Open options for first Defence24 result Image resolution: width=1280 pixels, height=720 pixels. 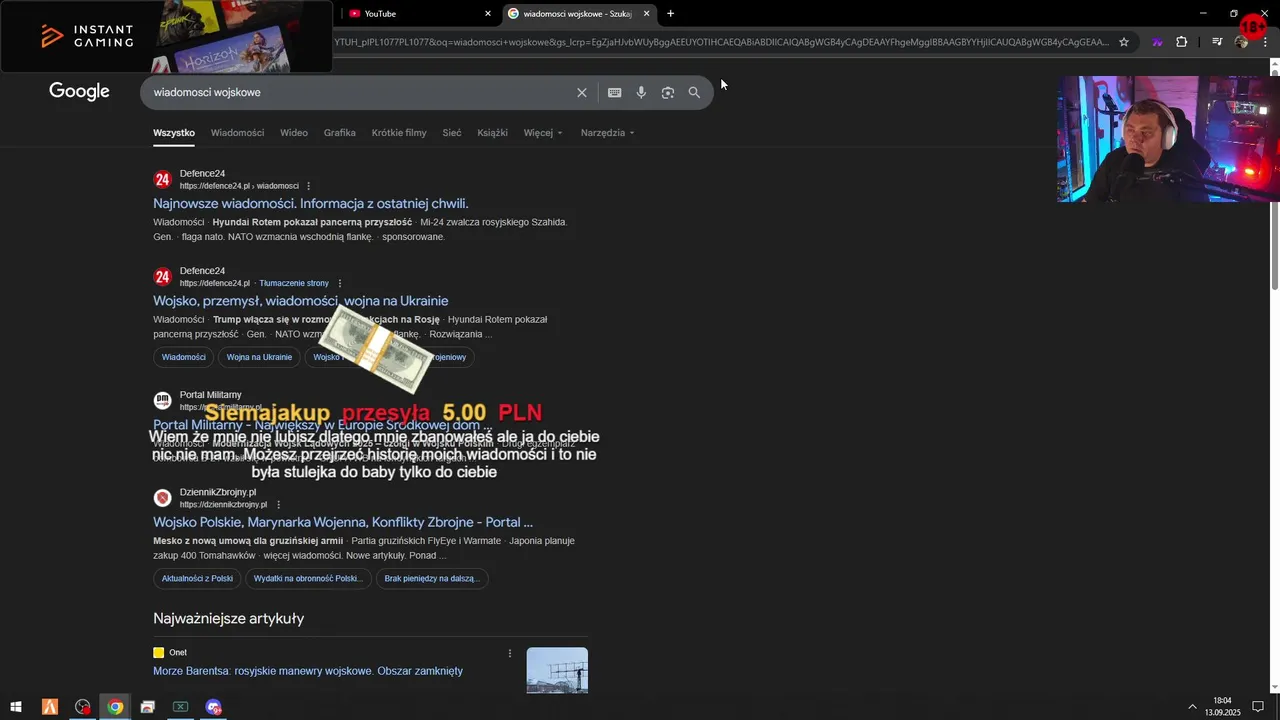[308, 186]
